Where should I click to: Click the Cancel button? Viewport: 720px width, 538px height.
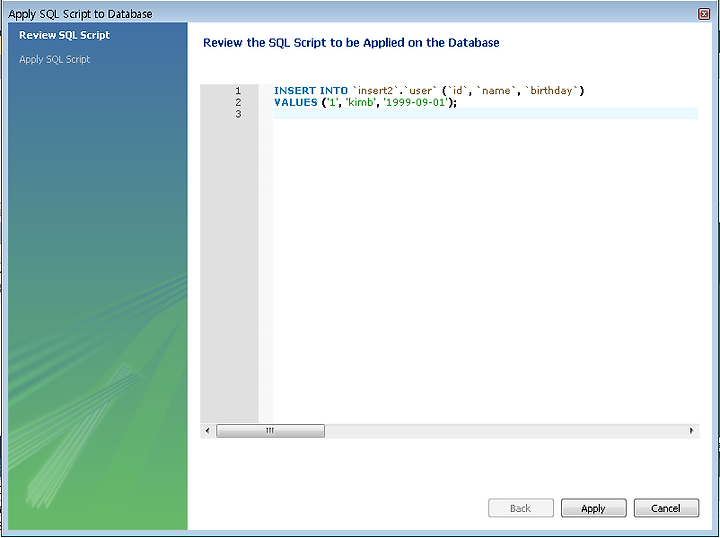(666, 508)
